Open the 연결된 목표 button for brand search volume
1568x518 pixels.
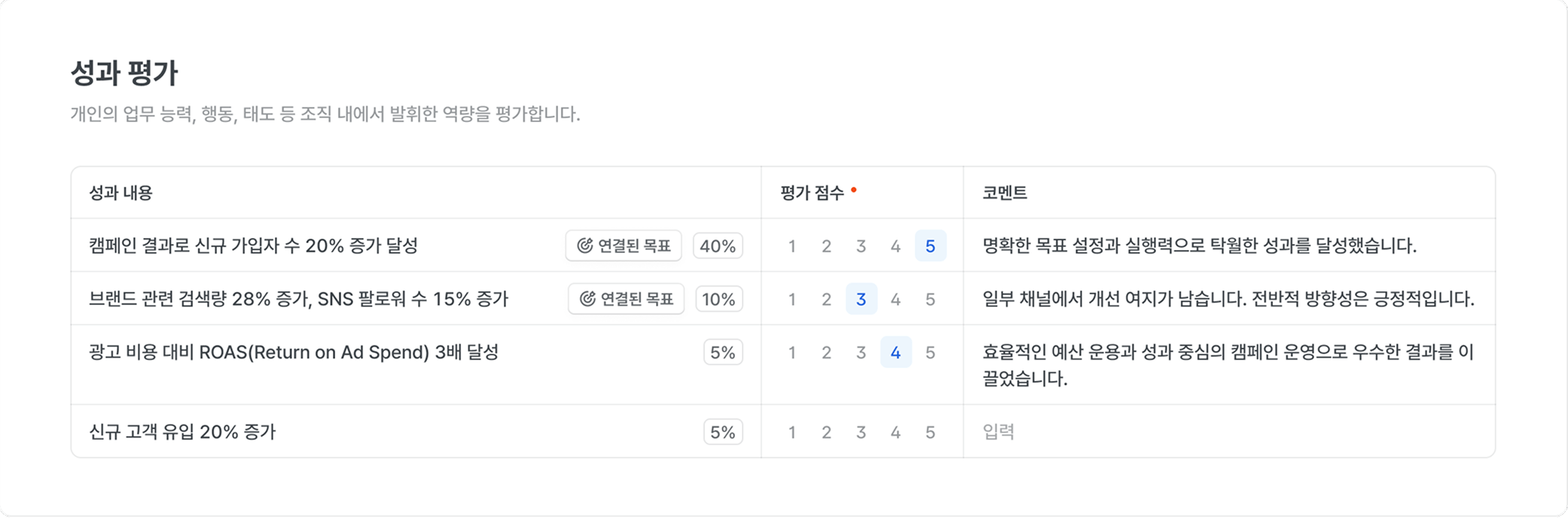[x=626, y=299]
